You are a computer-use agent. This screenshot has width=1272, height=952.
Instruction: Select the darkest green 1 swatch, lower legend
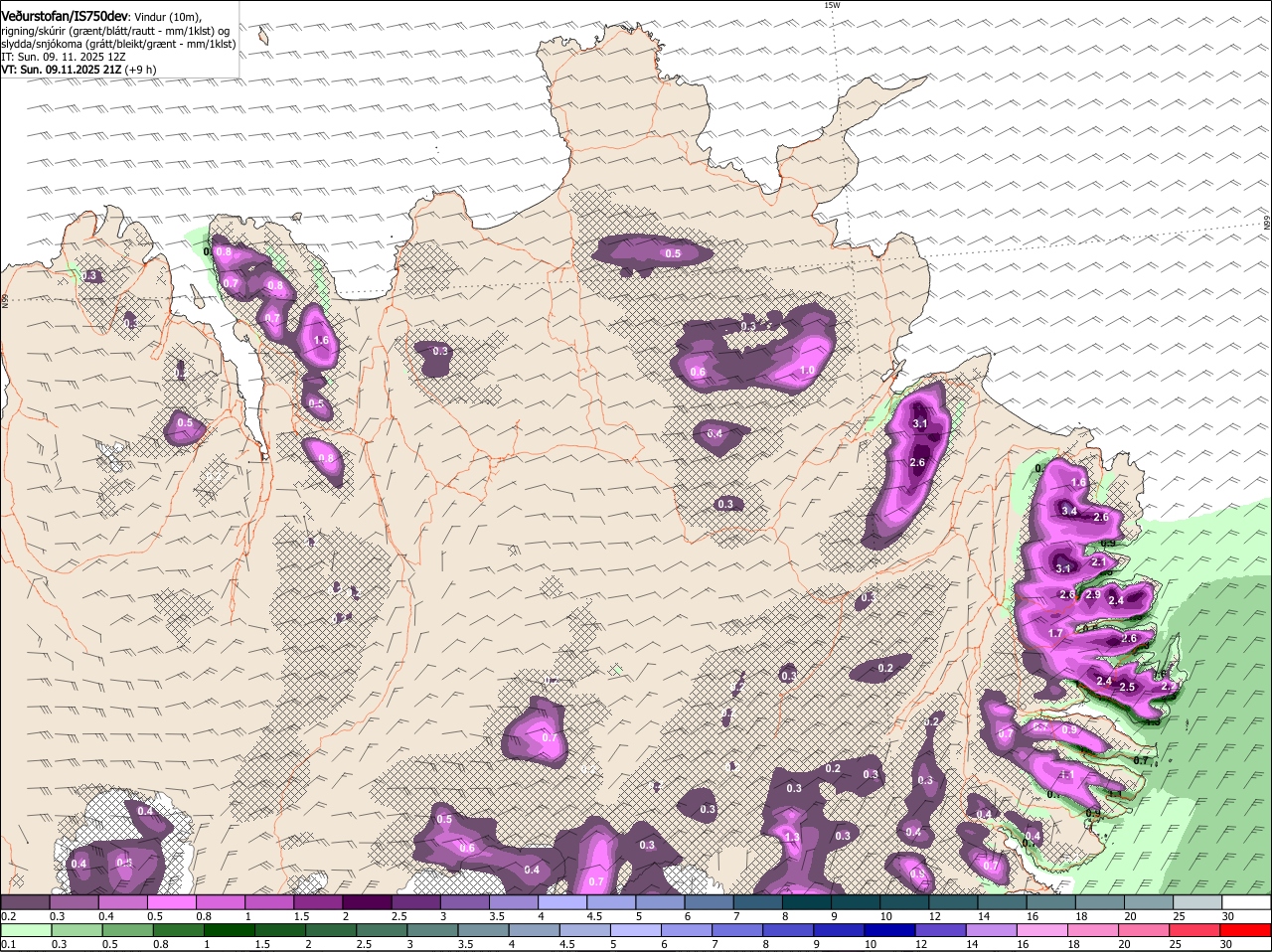[230, 930]
